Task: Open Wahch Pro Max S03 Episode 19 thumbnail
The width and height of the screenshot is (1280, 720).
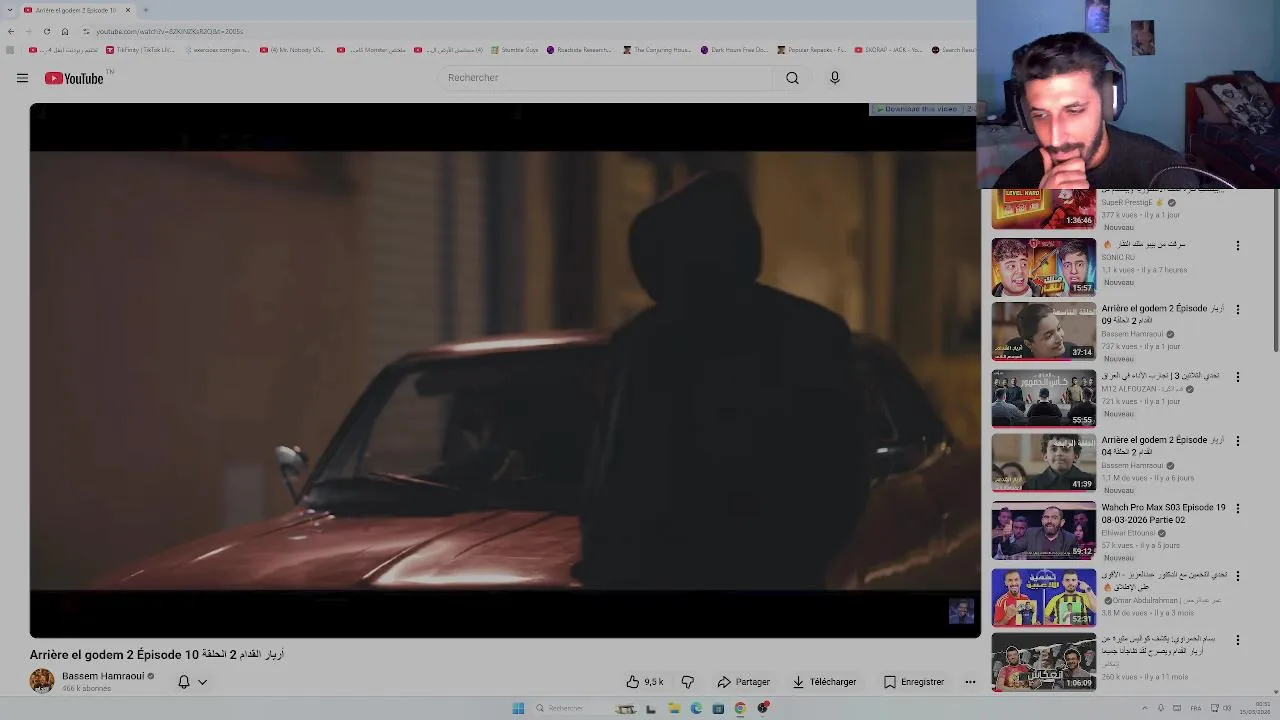Action: coord(1044,531)
